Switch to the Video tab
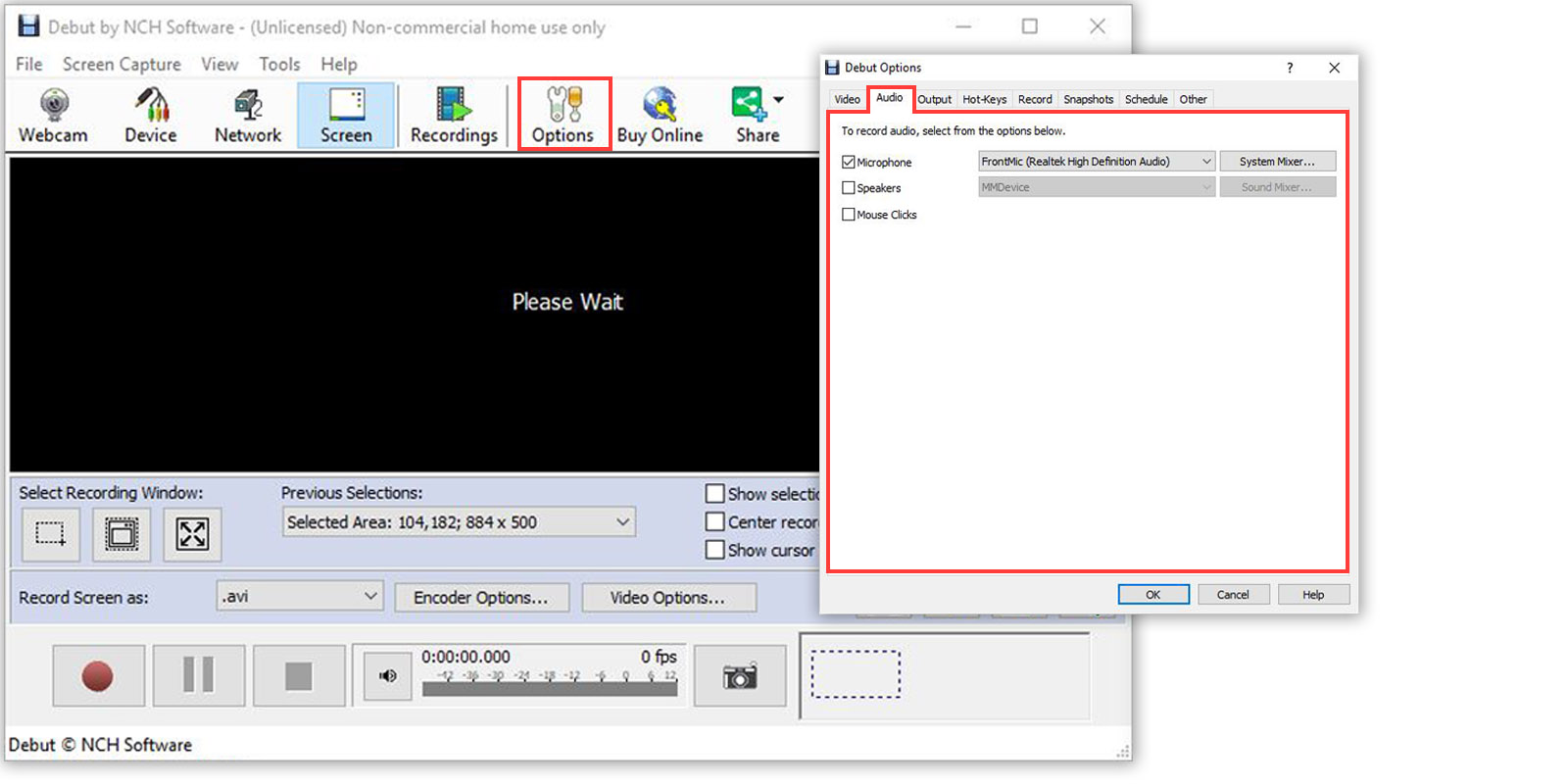The height and width of the screenshot is (784, 1568). click(x=848, y=99)
